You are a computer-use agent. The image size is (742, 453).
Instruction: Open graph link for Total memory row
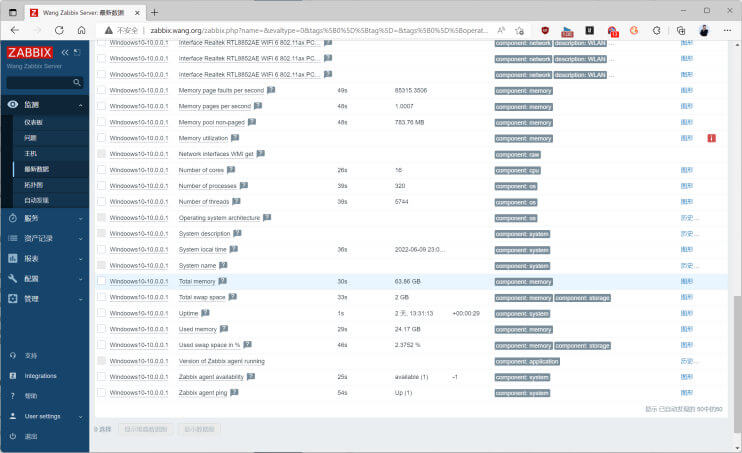pos(687,281)
